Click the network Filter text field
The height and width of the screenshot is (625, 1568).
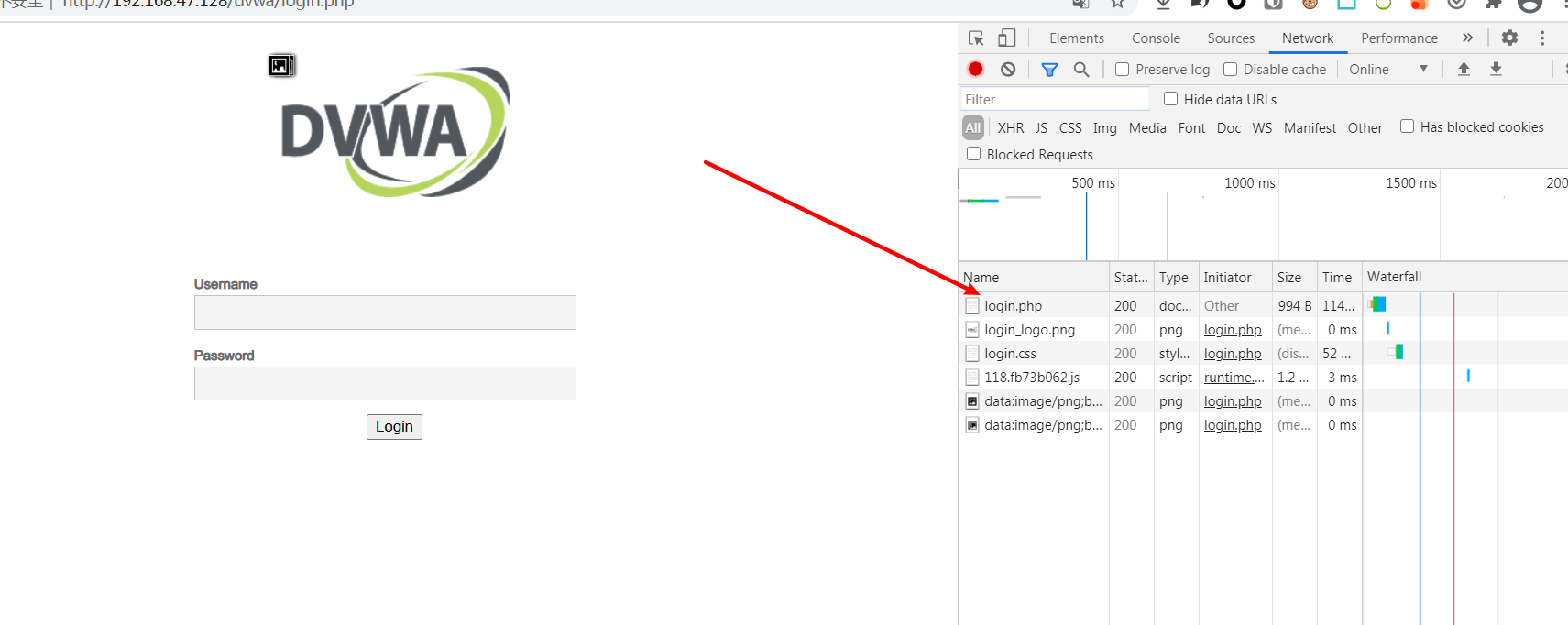click(x=1054, y=99)
